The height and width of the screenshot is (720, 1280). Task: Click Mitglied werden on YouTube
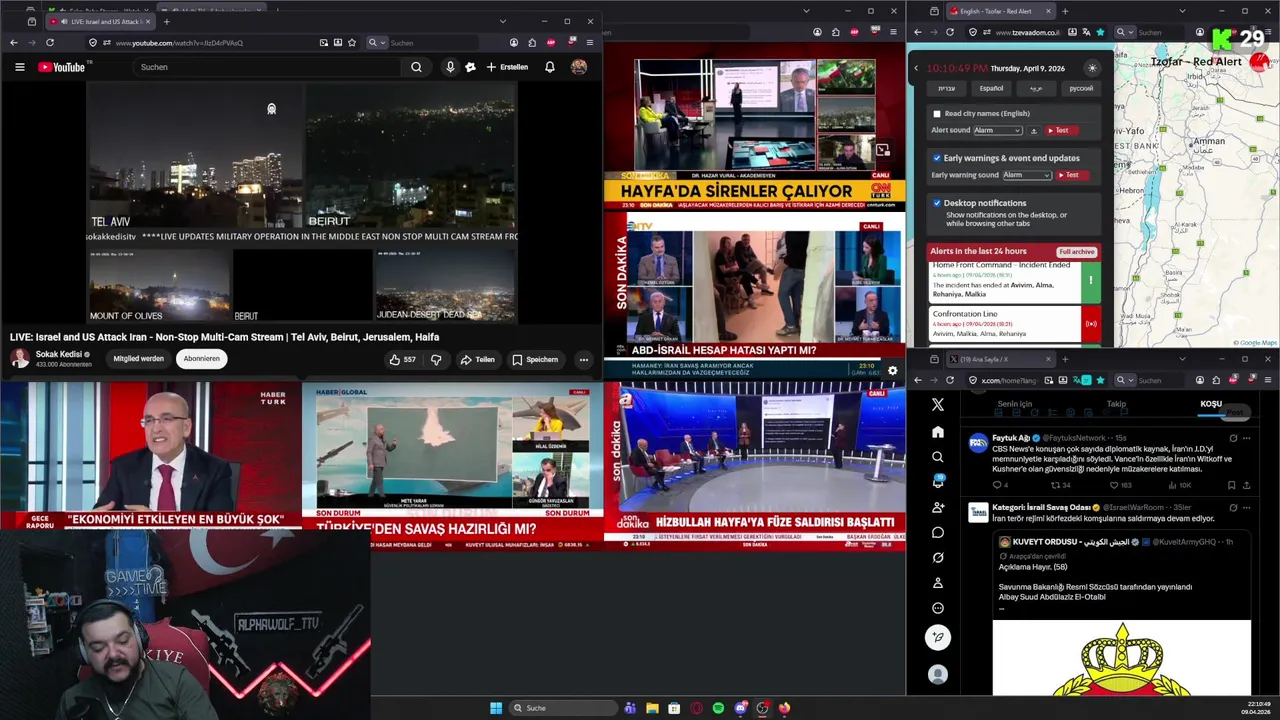point(138,359)
